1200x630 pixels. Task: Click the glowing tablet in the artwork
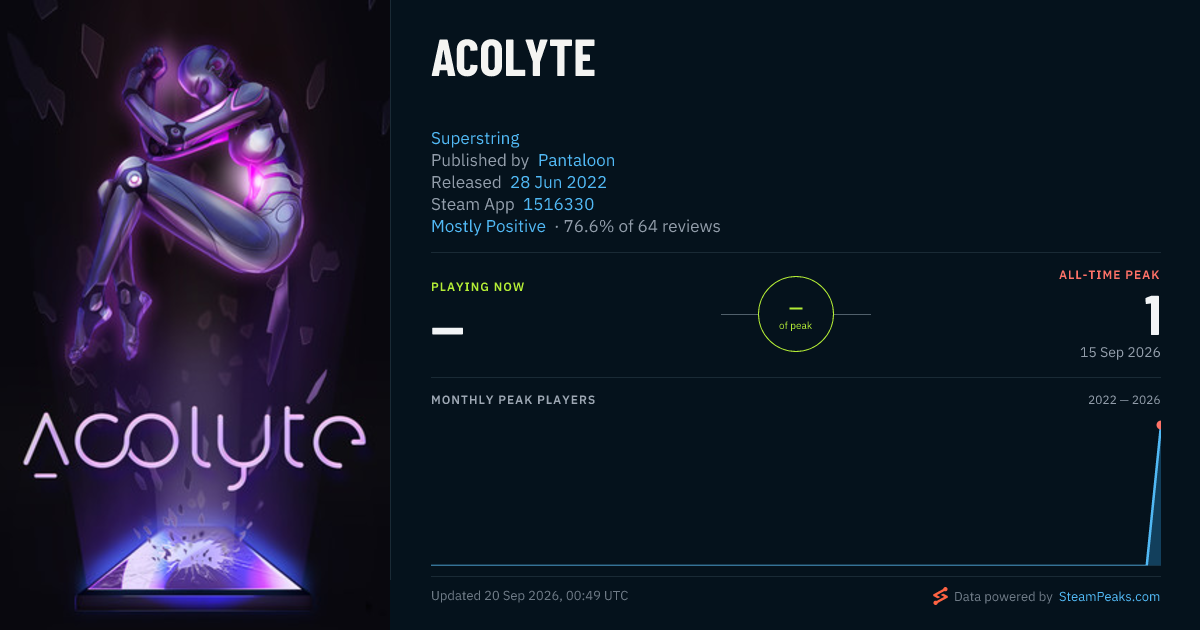pos(193,562)
